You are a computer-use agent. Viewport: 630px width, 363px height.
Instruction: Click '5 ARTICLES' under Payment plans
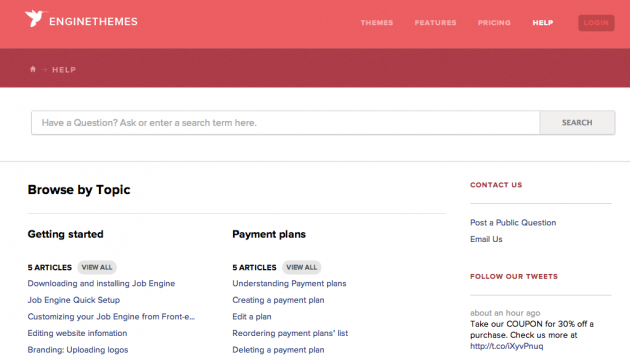coord(254,267)
